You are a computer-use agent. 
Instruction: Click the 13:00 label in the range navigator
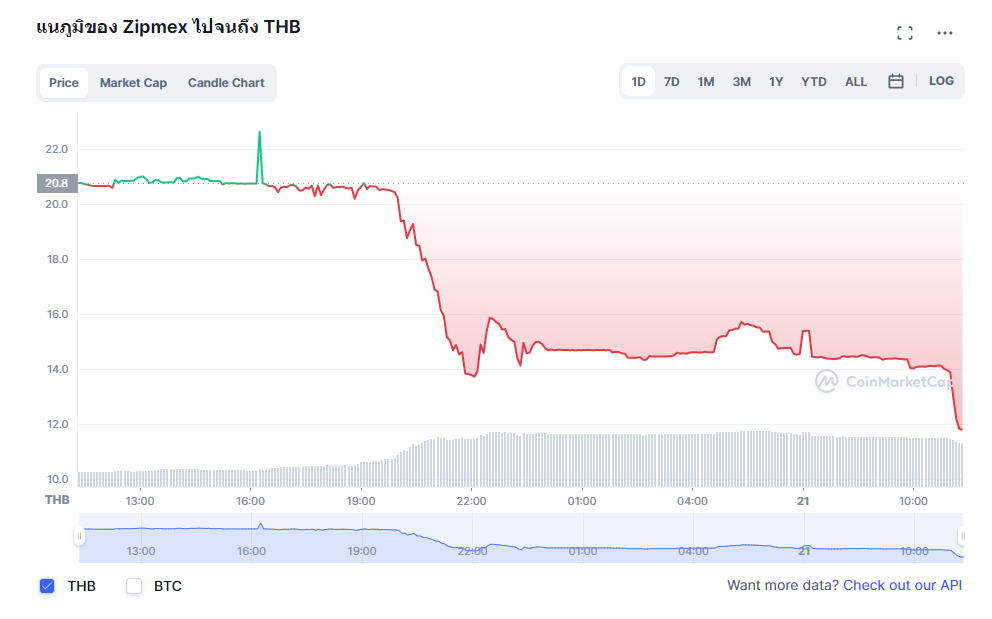[x=140, y=551]
